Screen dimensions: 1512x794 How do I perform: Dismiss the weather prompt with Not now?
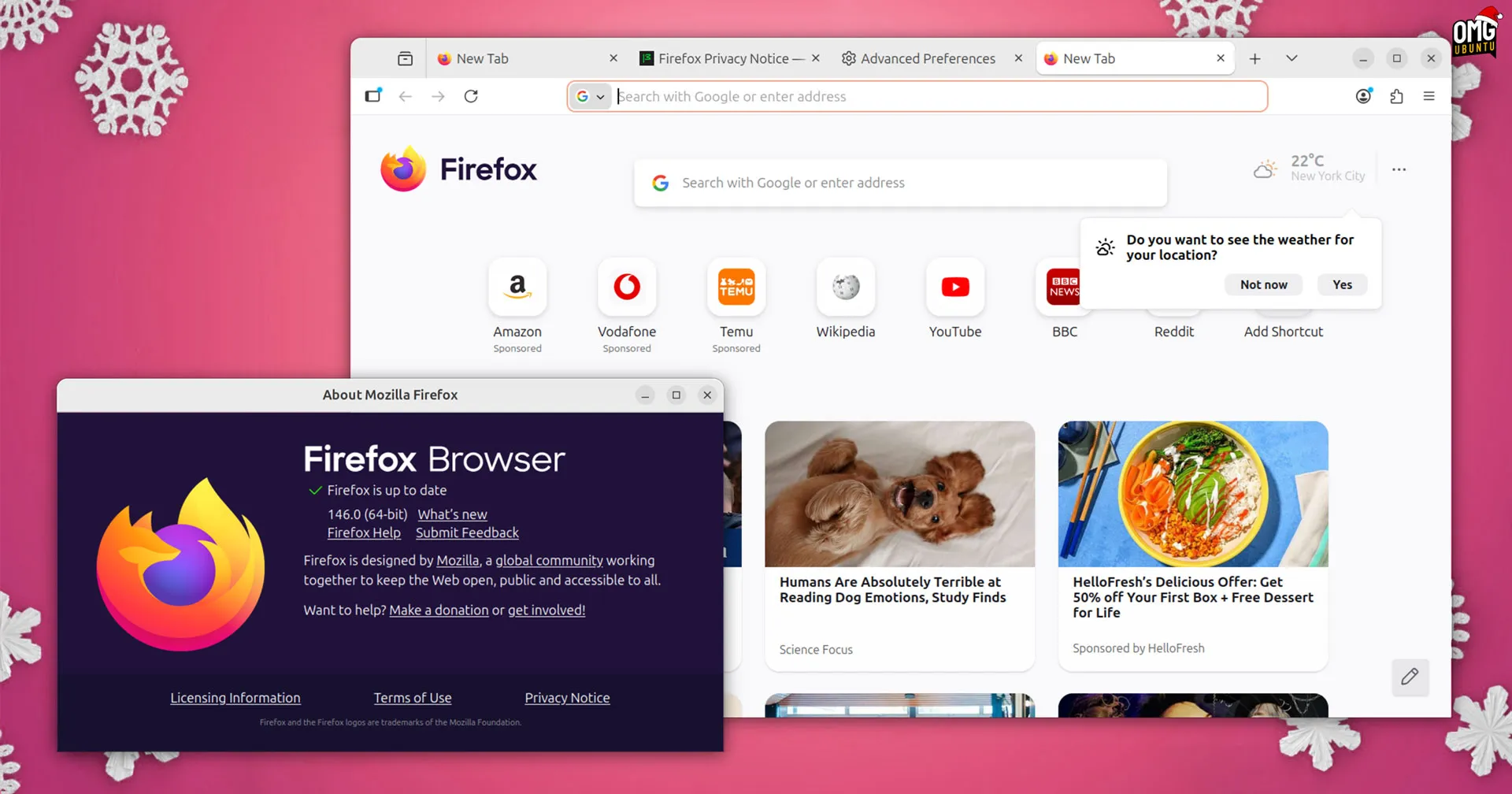tap(1263, 284)
